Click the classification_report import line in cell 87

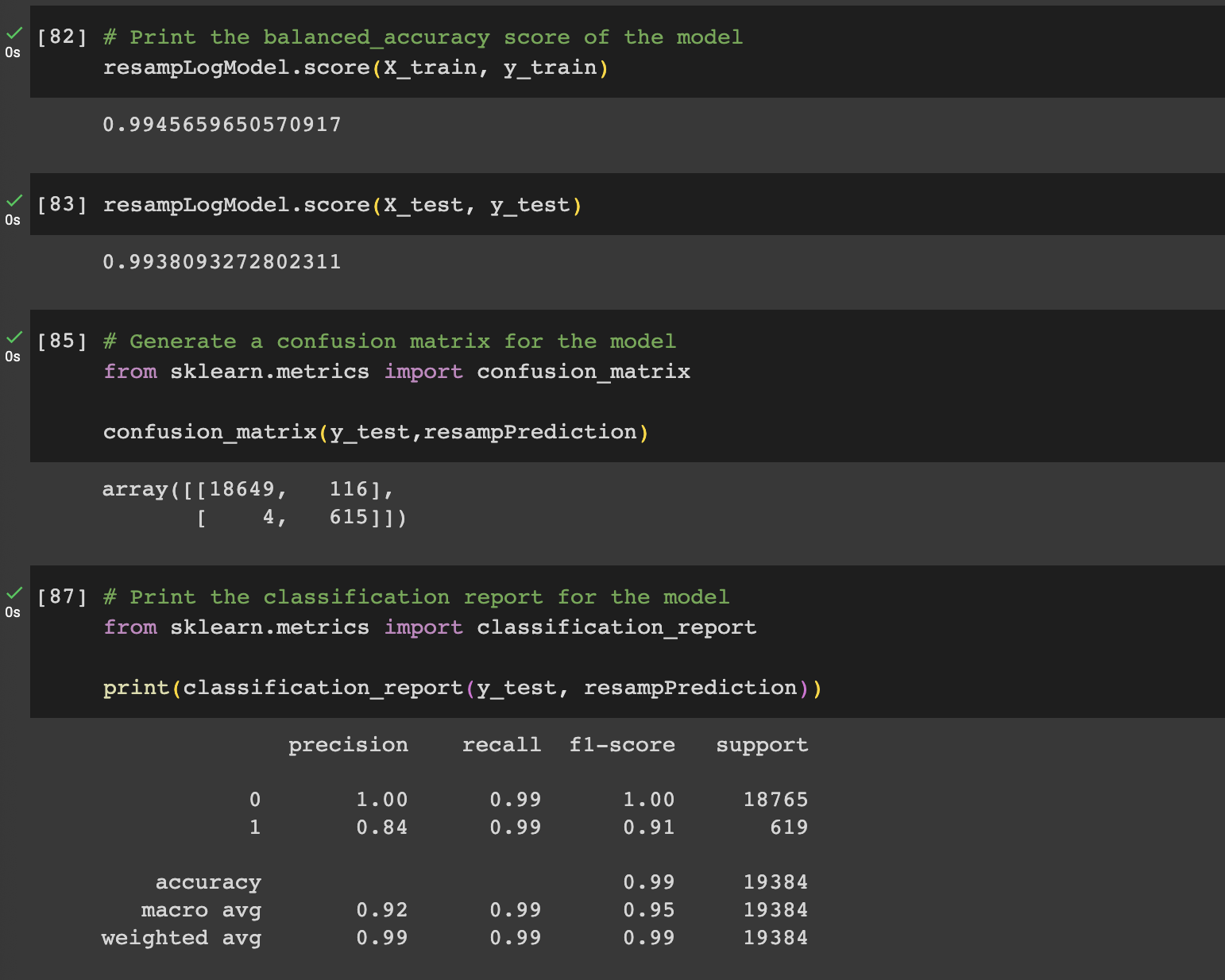point(429,627)
